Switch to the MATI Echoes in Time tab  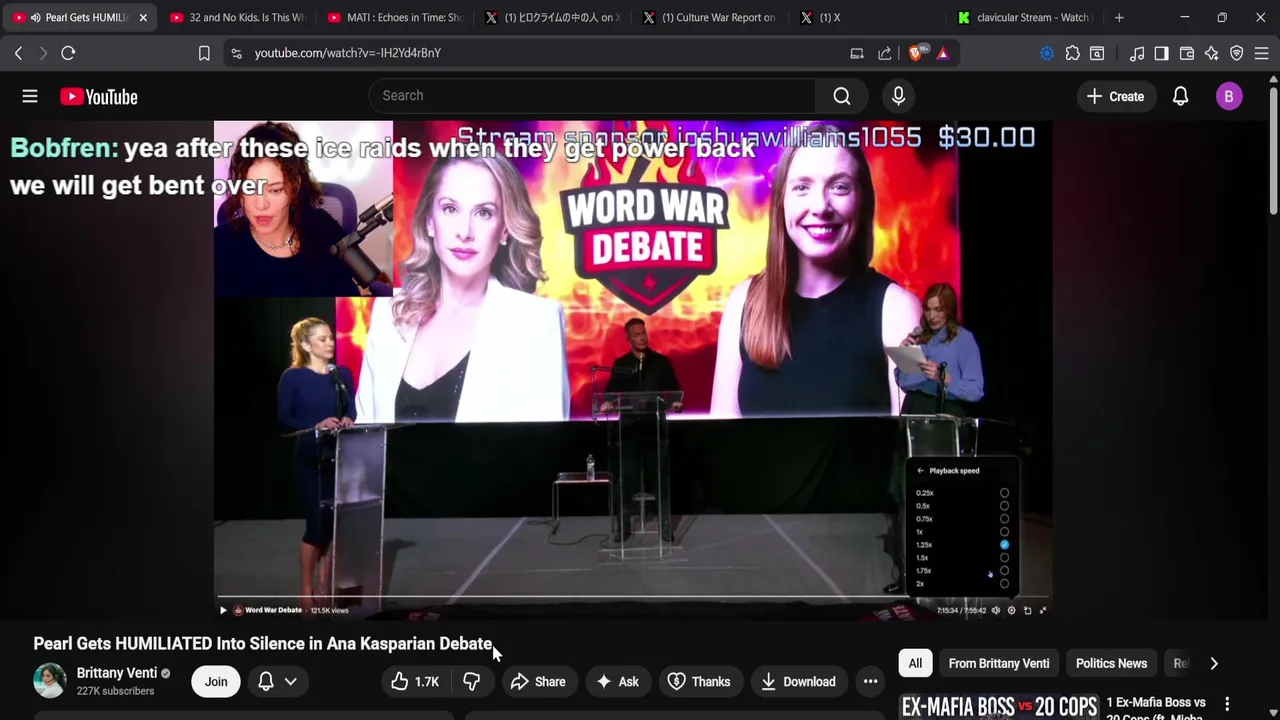pos(394,17)
